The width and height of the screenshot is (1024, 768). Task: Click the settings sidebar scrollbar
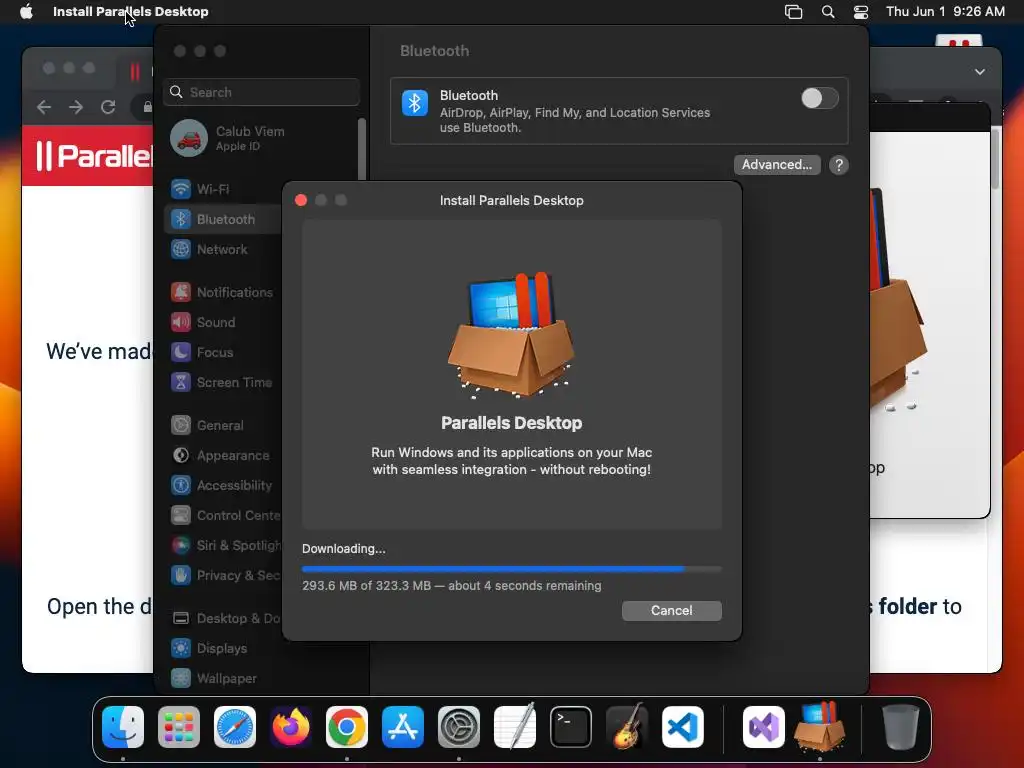pos(361,149)
